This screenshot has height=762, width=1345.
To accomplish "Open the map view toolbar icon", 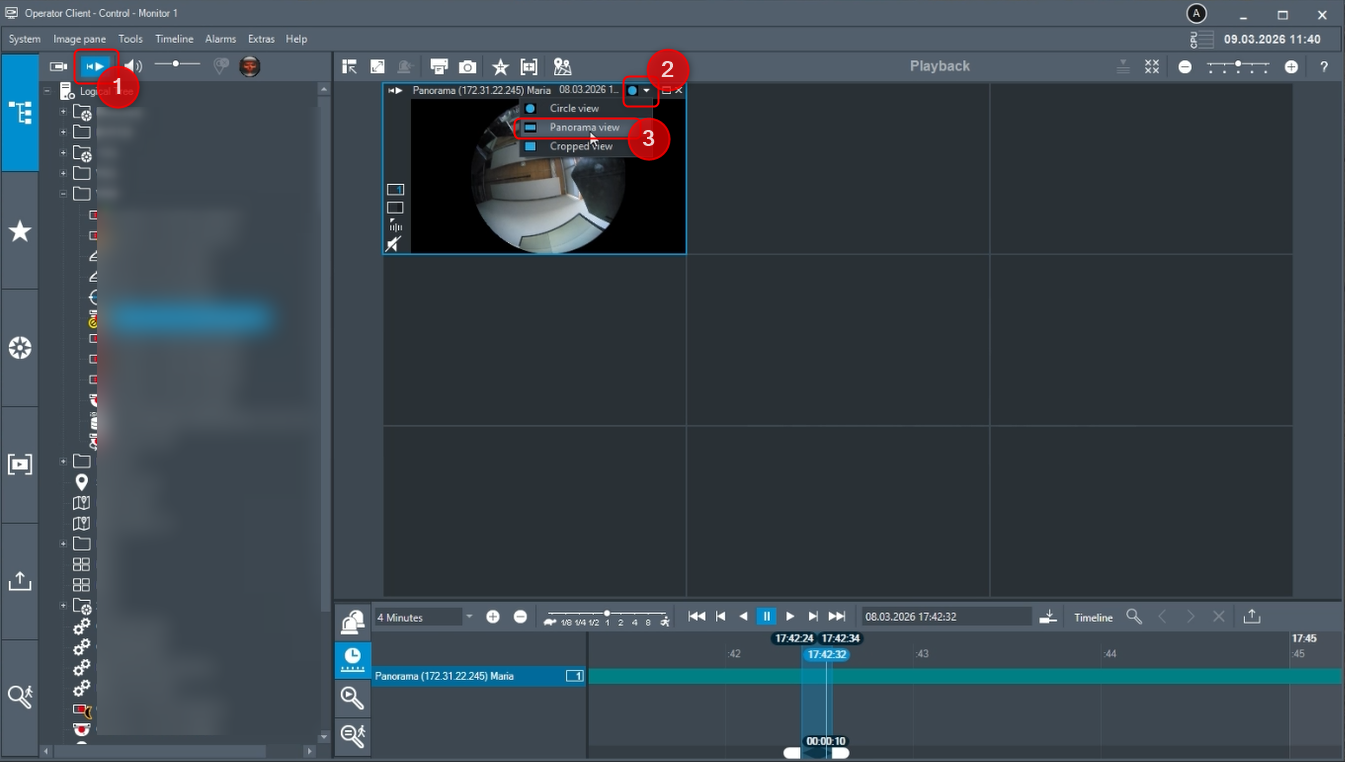I will tap(562, 67).
